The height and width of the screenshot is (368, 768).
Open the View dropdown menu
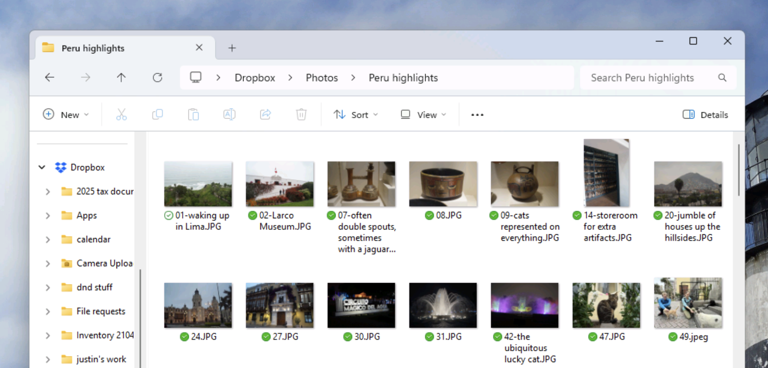(424, 115)
